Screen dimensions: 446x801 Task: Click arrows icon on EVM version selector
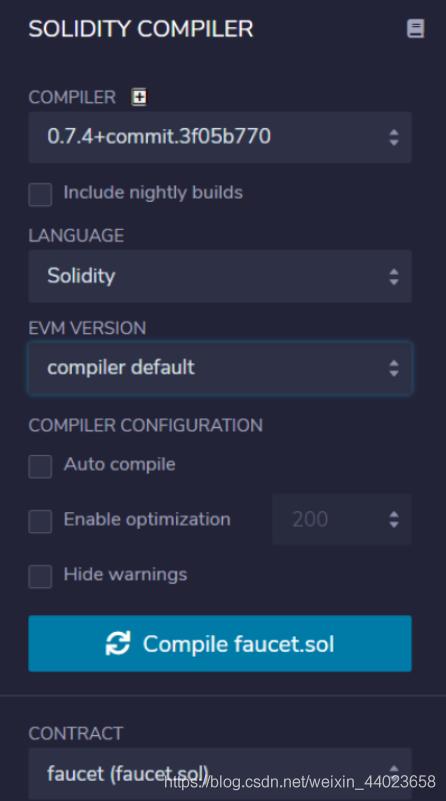393,368
